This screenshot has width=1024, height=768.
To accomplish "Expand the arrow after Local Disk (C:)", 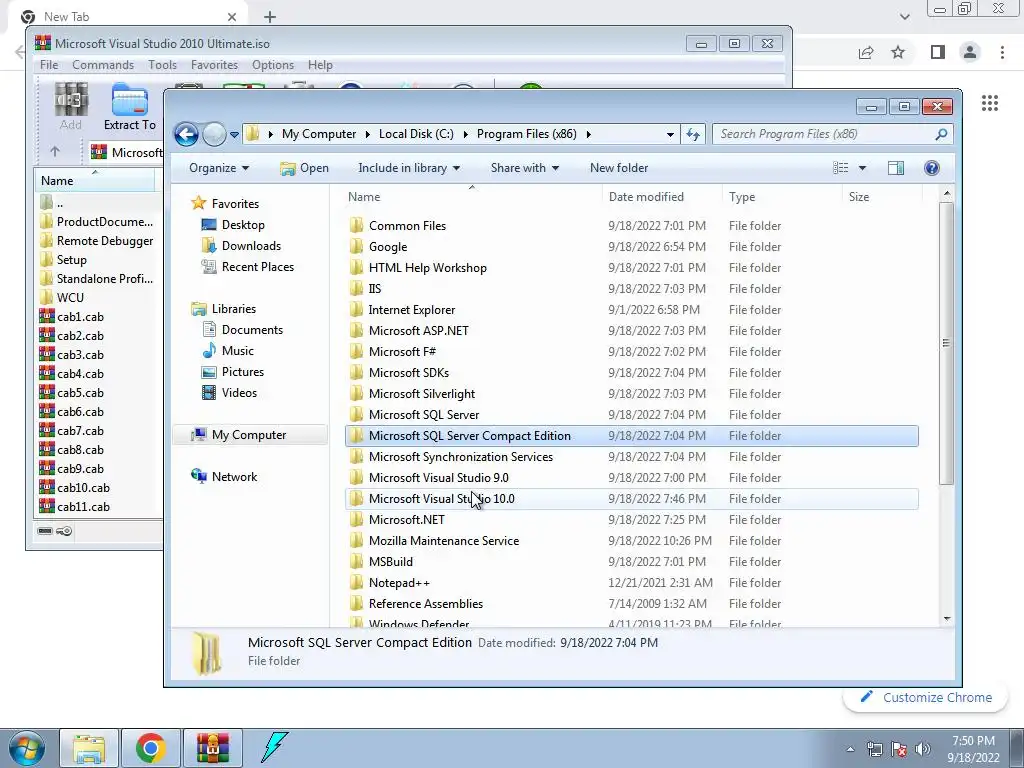I will [465, 134].
